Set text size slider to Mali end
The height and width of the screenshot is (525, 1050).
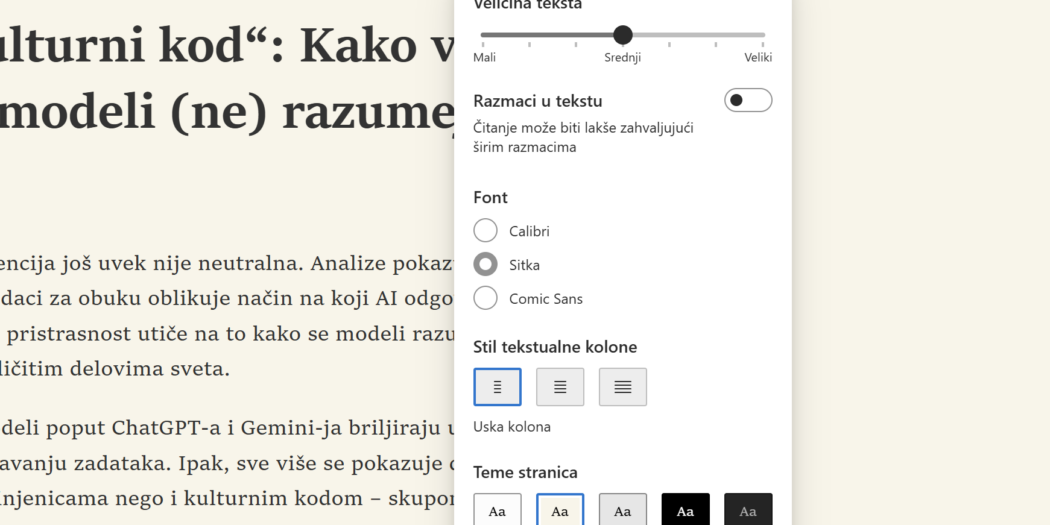483,35
